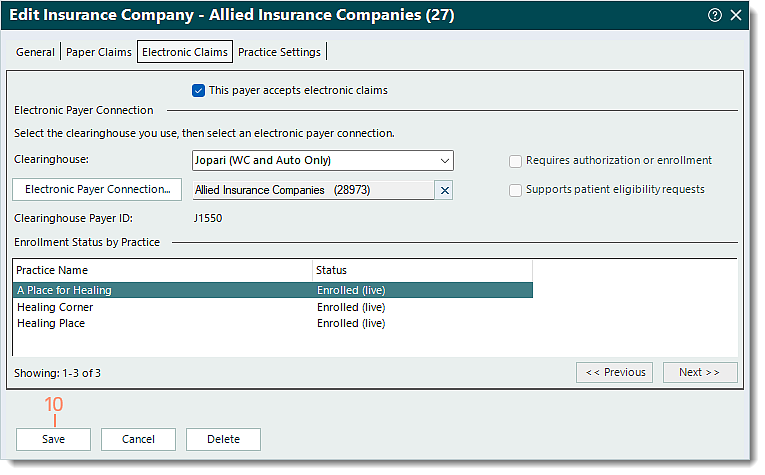This screenshot has height=475, width=765.
Task: Open the Paper Claims tab
Action: coord(100,52)
